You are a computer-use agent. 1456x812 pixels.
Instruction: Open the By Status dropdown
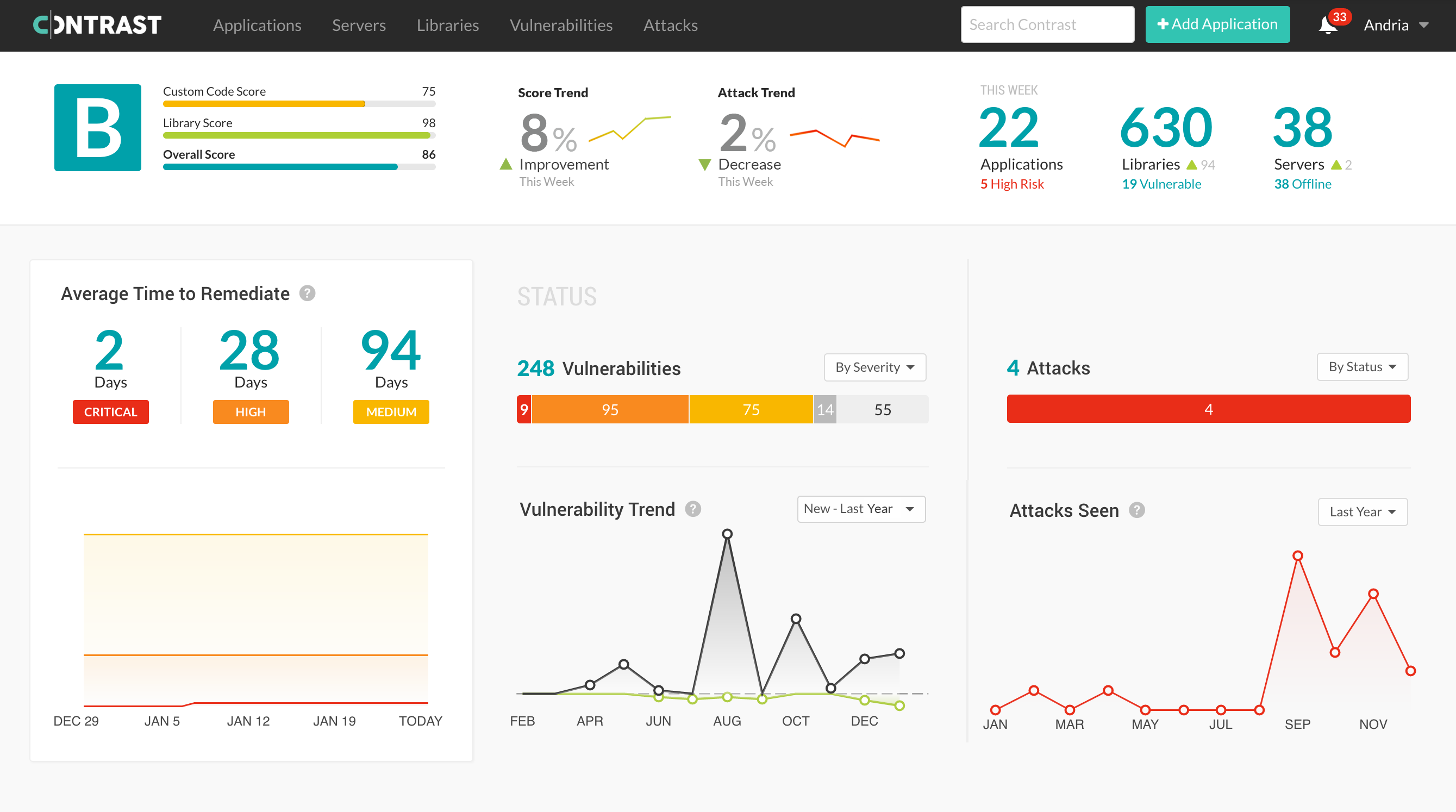coord(1362,367)
